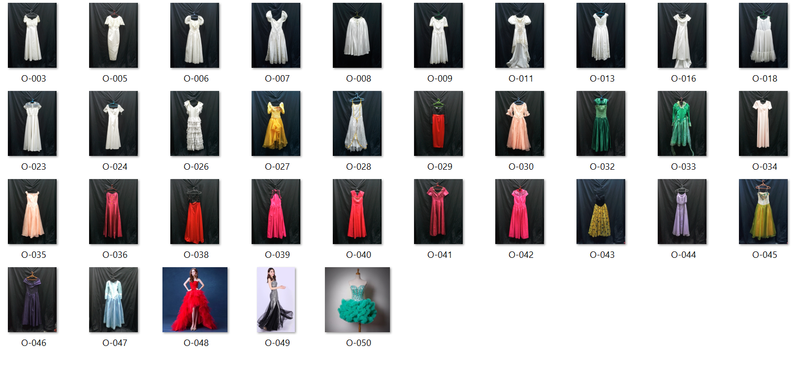Click the file name label O-050
The height and width of the screenshot is (367, 800).
[358, 343]
